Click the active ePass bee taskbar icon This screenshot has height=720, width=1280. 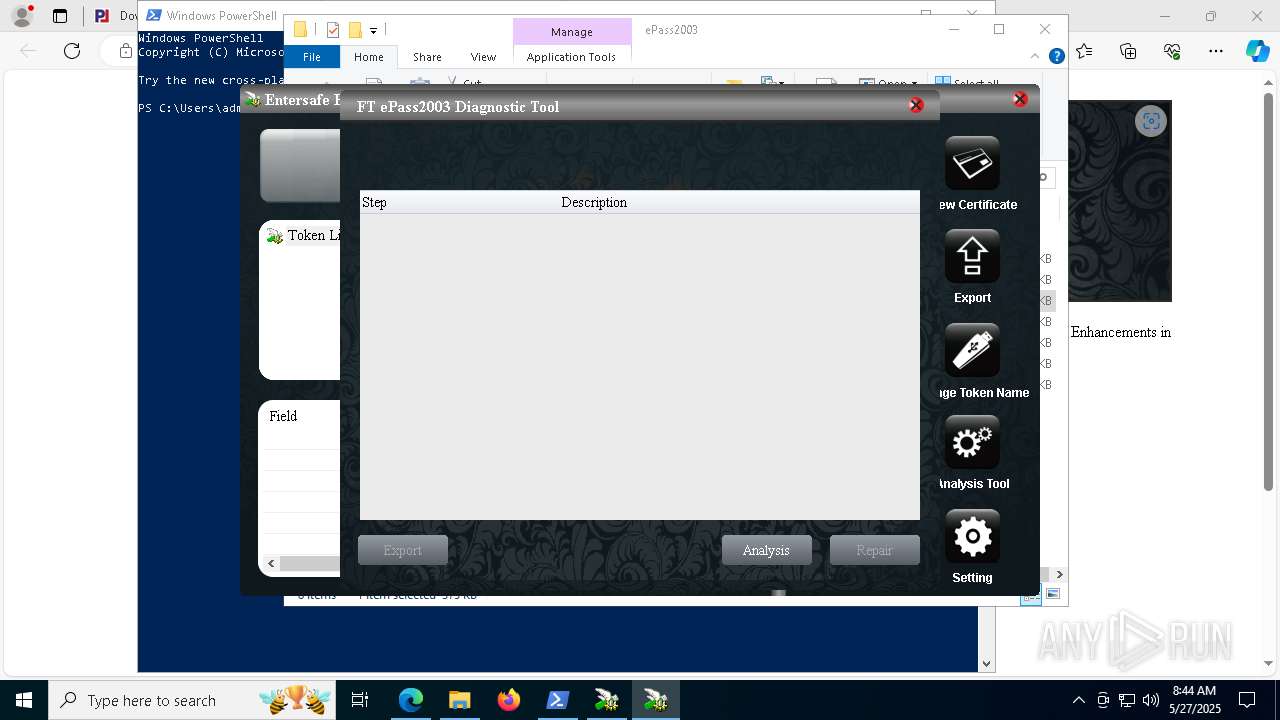[656, 700]
